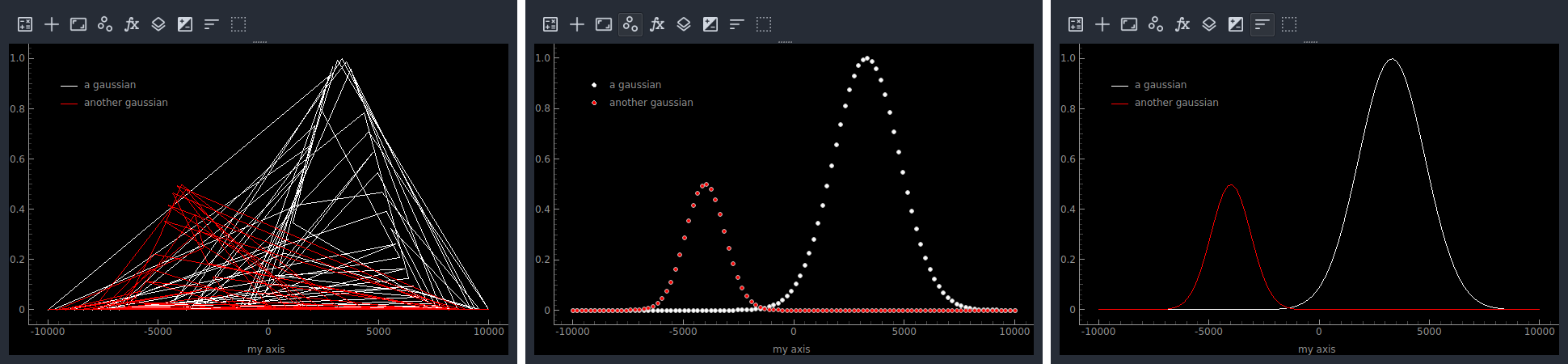Click 'another gaussian' legend entry in the right plot

tap(1177, 103)
